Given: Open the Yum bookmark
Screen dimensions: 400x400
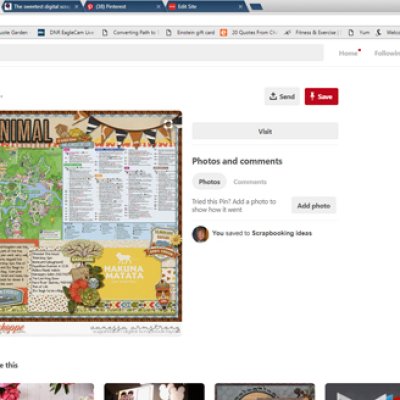Looking at the screenshot, I should click(359, 33).
